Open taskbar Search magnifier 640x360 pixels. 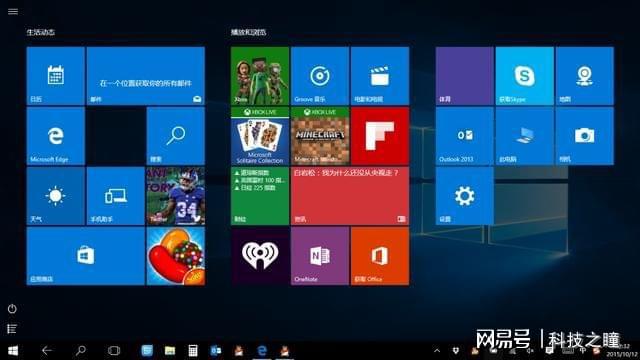80,351
